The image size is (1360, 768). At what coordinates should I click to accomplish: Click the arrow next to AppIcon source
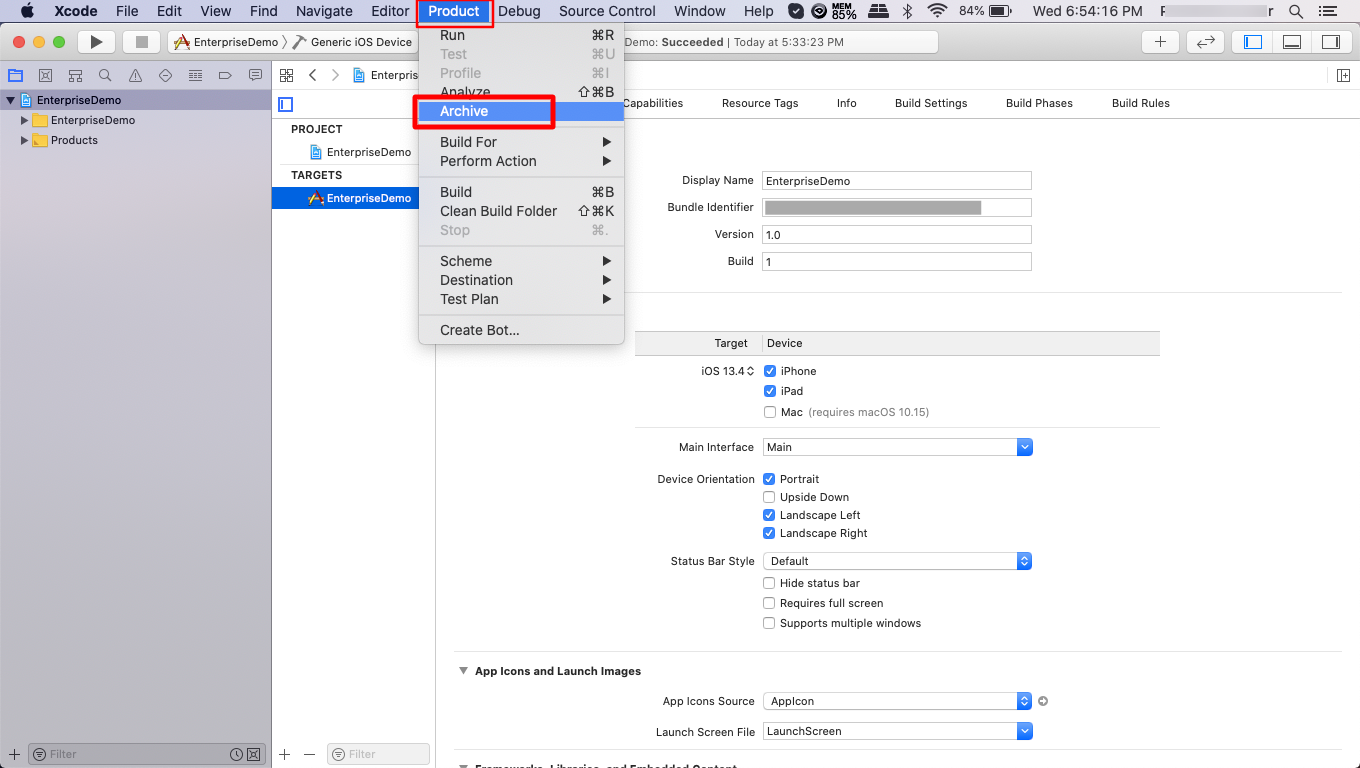click(x=1043, y=701)
